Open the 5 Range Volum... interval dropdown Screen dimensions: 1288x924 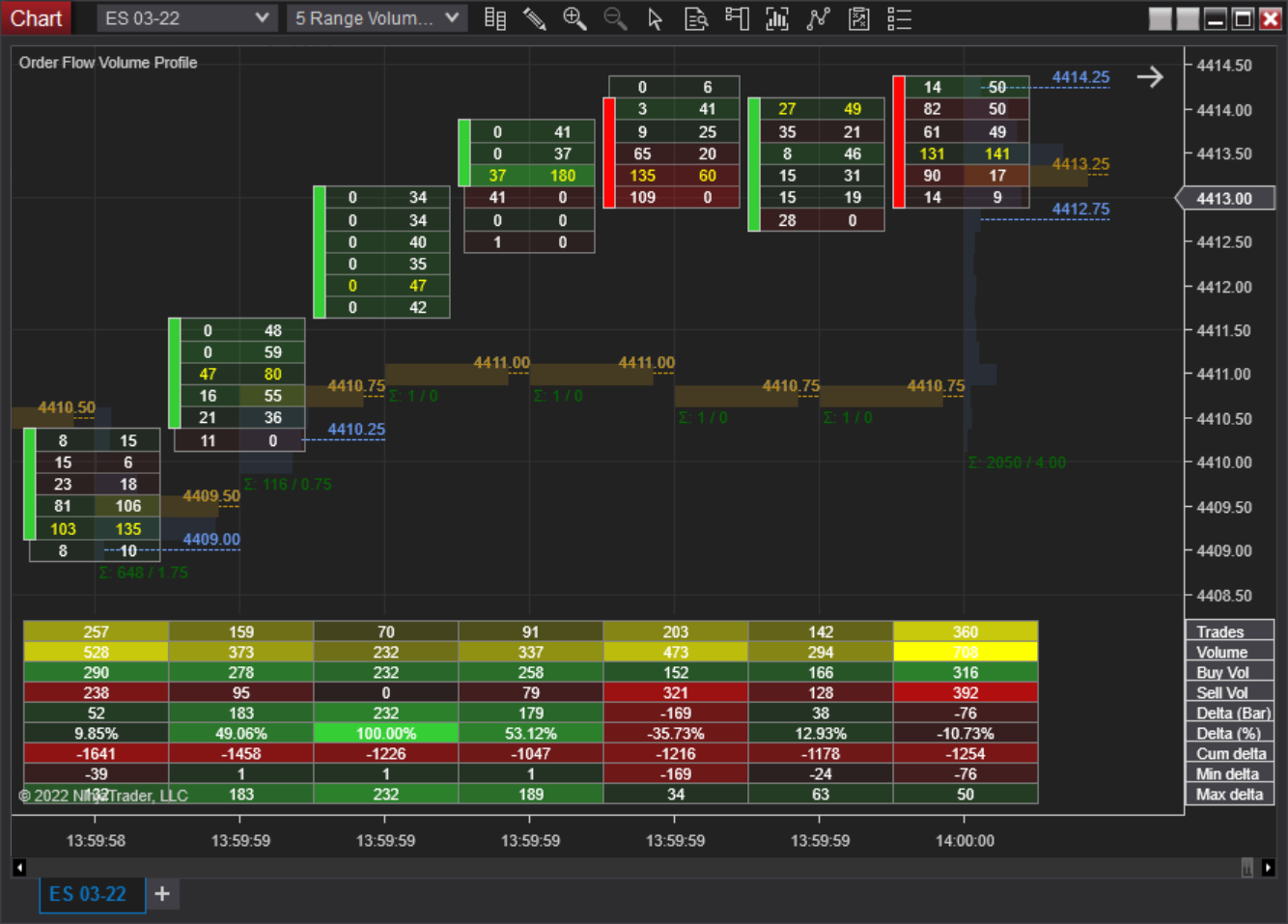tap(377, 18)
